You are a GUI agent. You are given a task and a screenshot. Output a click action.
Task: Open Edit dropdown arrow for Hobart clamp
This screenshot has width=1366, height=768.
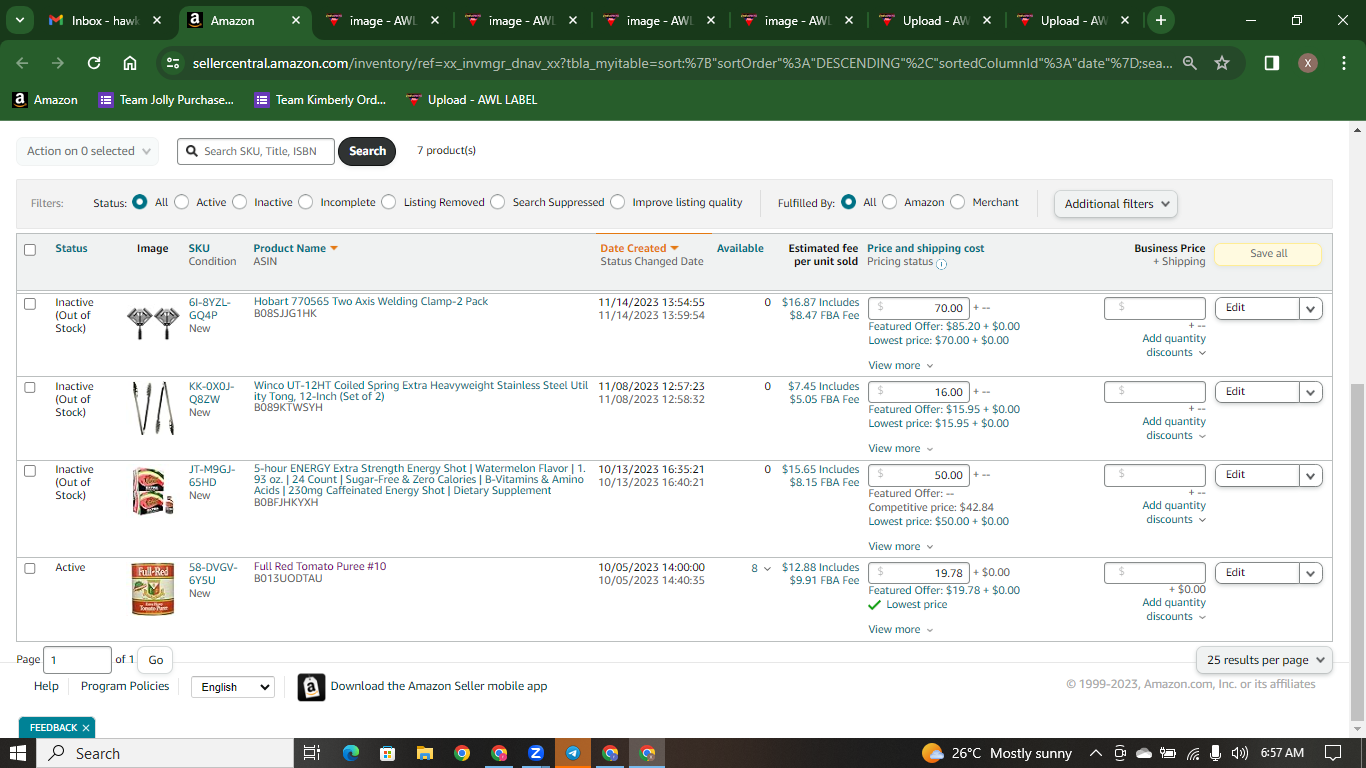(1311, 309)
